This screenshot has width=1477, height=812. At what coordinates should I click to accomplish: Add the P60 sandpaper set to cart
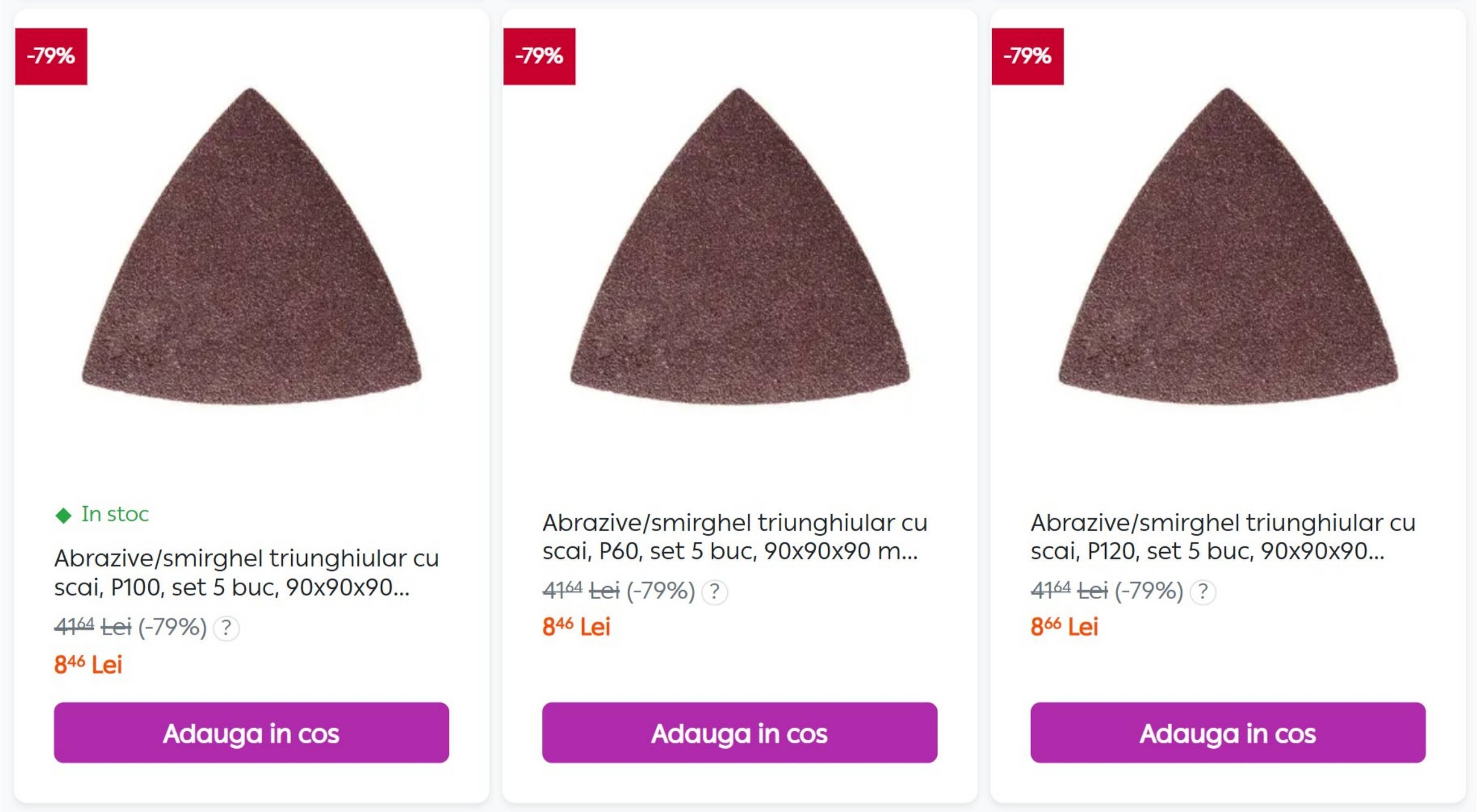pos(740,733)
